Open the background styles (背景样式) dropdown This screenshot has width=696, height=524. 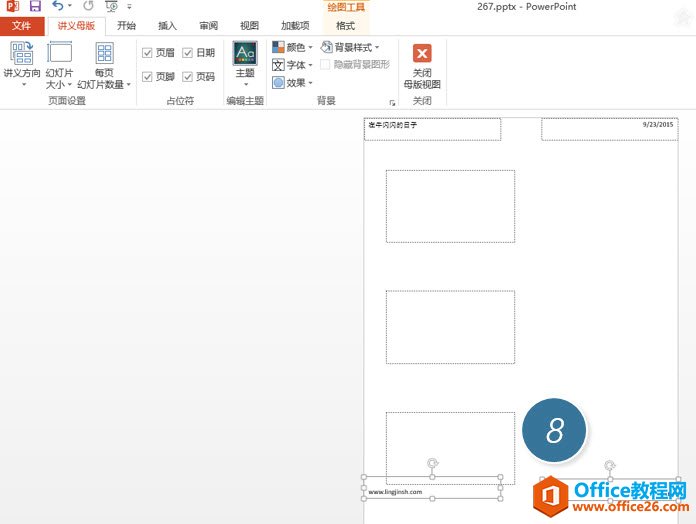(351, 47)
